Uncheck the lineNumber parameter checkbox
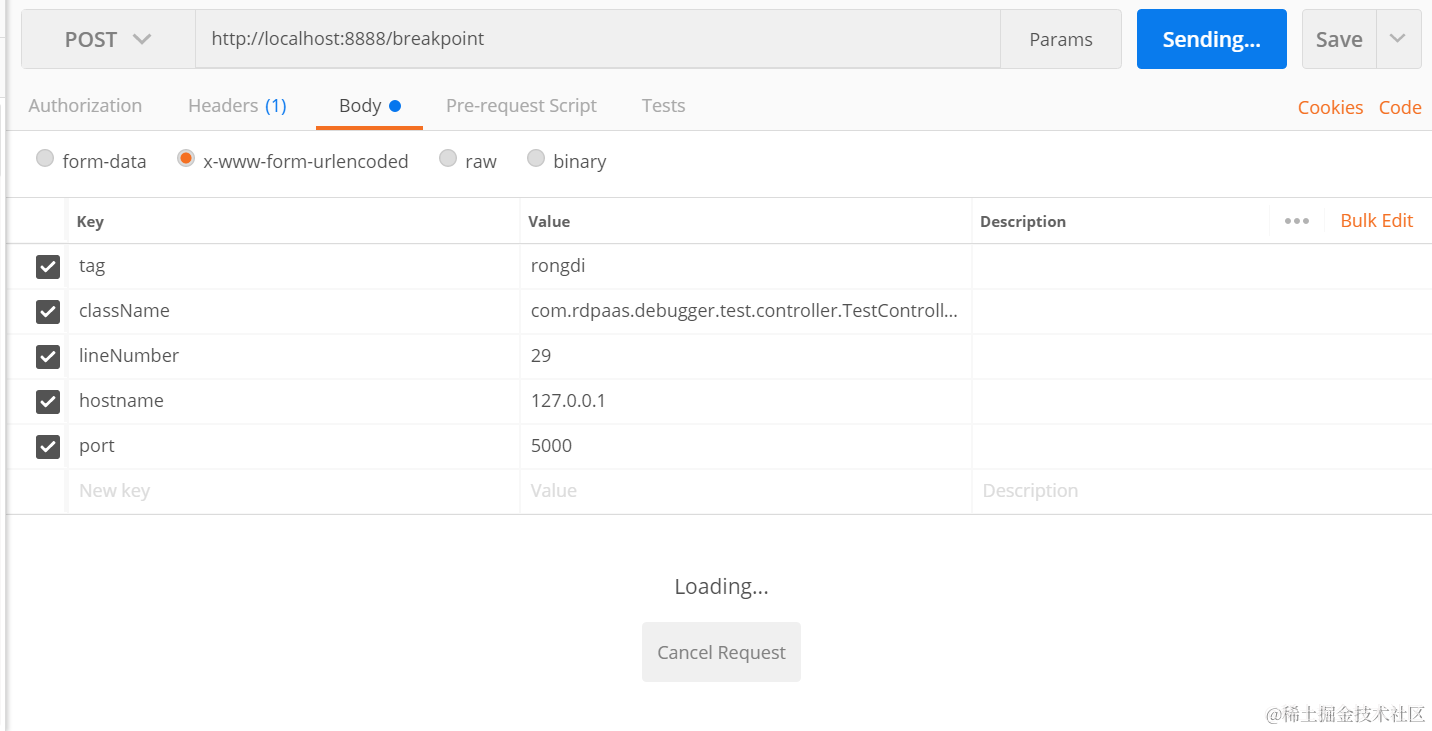The height and width of the screenshot is (731, 1432). [x=48, y=357]
